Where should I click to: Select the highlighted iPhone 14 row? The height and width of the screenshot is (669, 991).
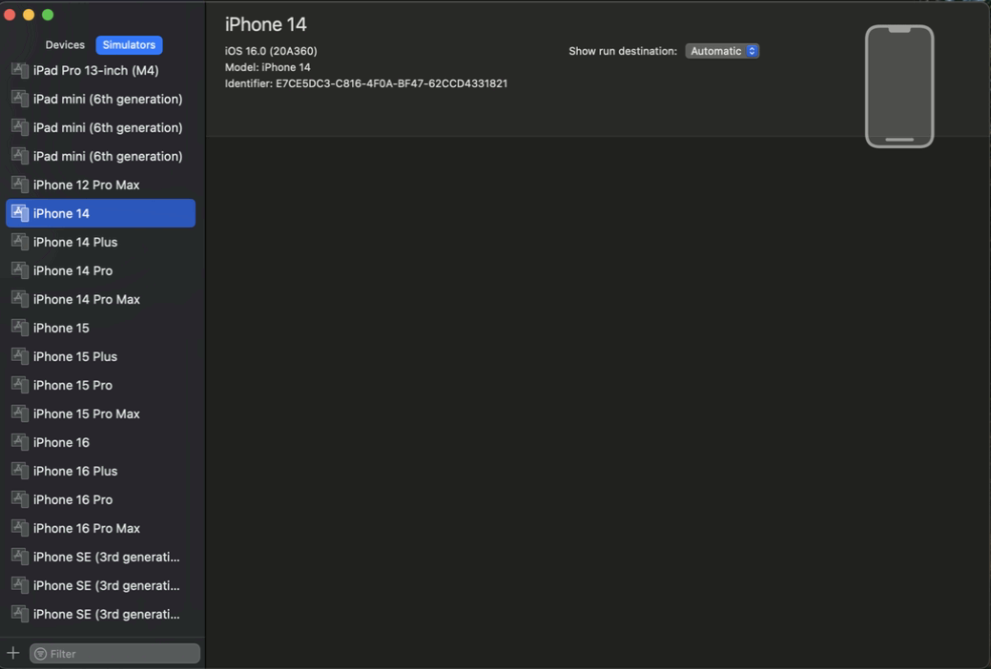pos(101,214)
